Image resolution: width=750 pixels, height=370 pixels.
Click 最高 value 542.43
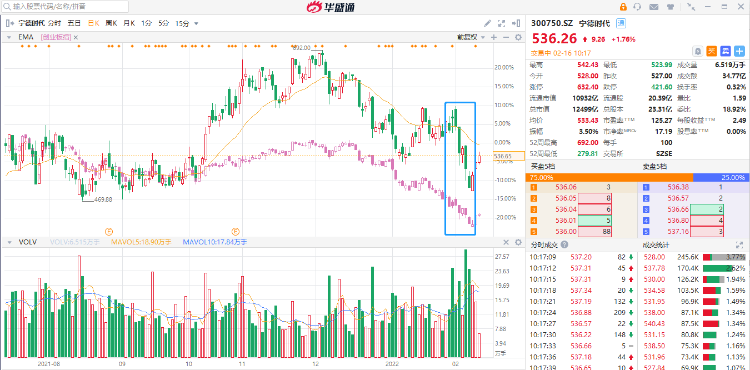coord(588,65)
